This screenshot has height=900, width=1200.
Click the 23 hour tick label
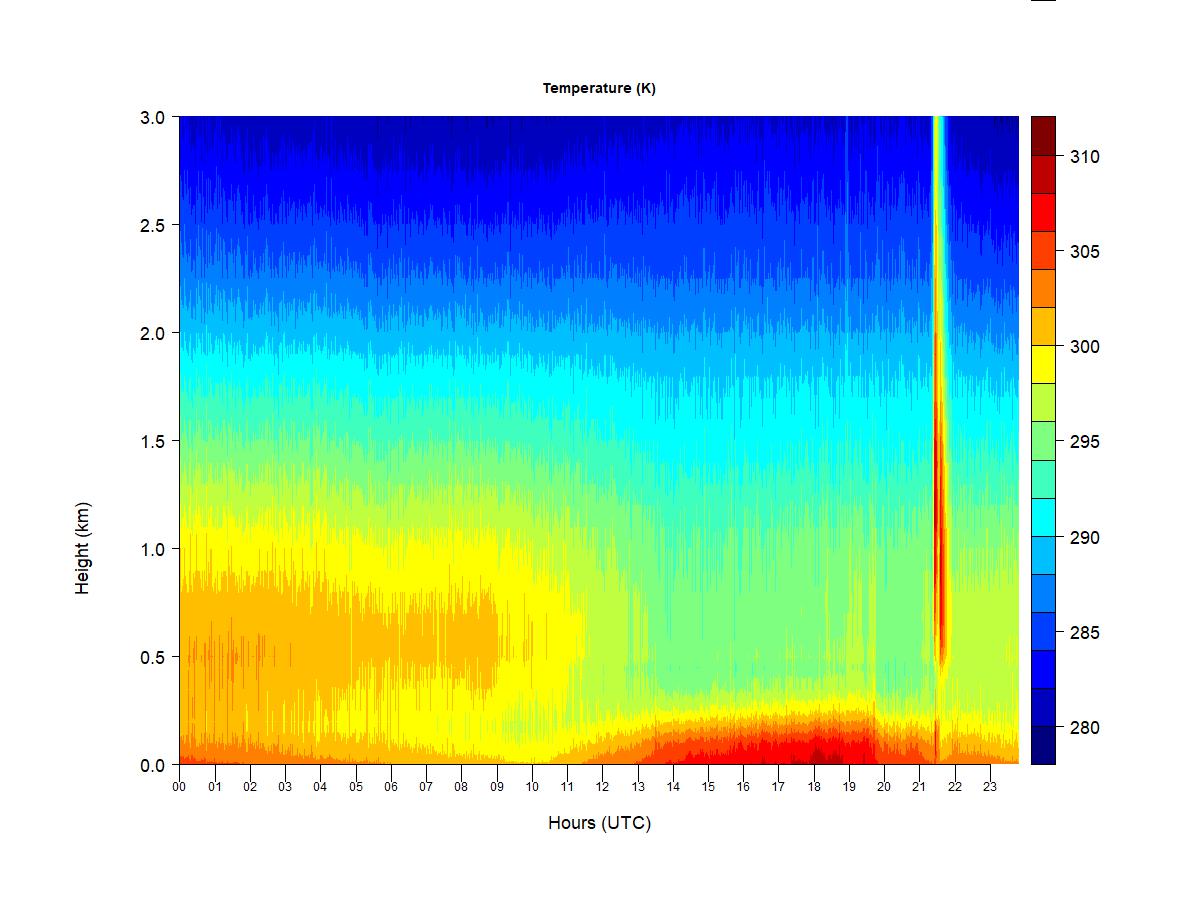[x=990, y=787]
